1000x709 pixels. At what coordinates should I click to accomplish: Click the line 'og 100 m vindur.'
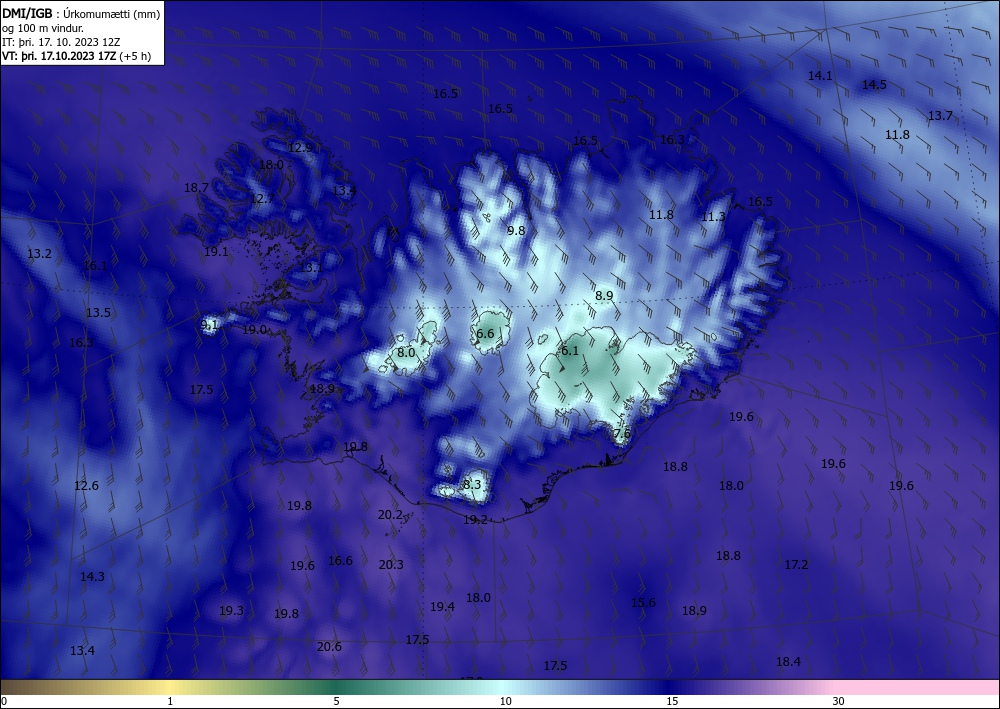click(43, 27)
